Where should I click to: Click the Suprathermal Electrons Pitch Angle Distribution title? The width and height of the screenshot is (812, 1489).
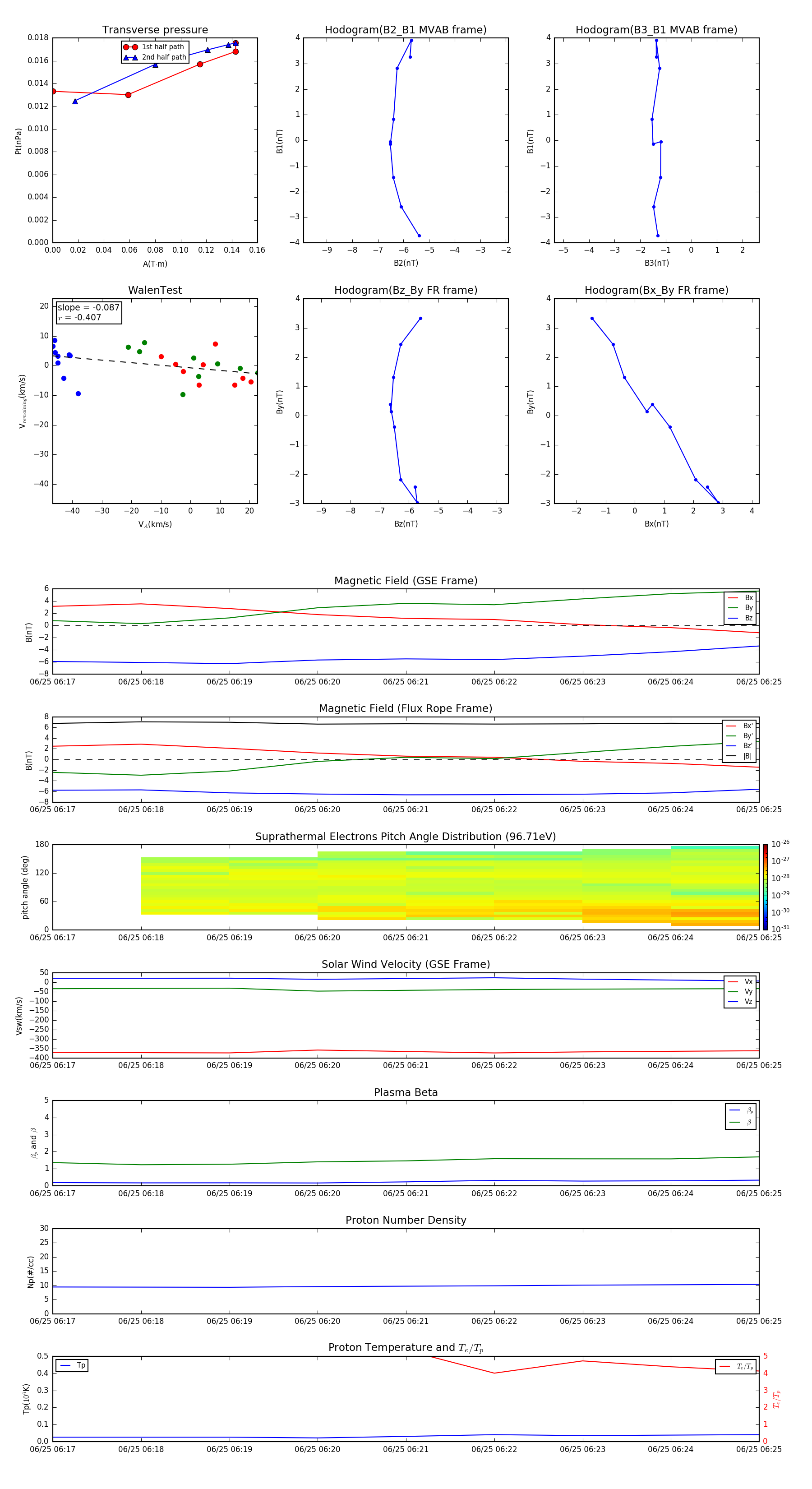coord(406,837)
